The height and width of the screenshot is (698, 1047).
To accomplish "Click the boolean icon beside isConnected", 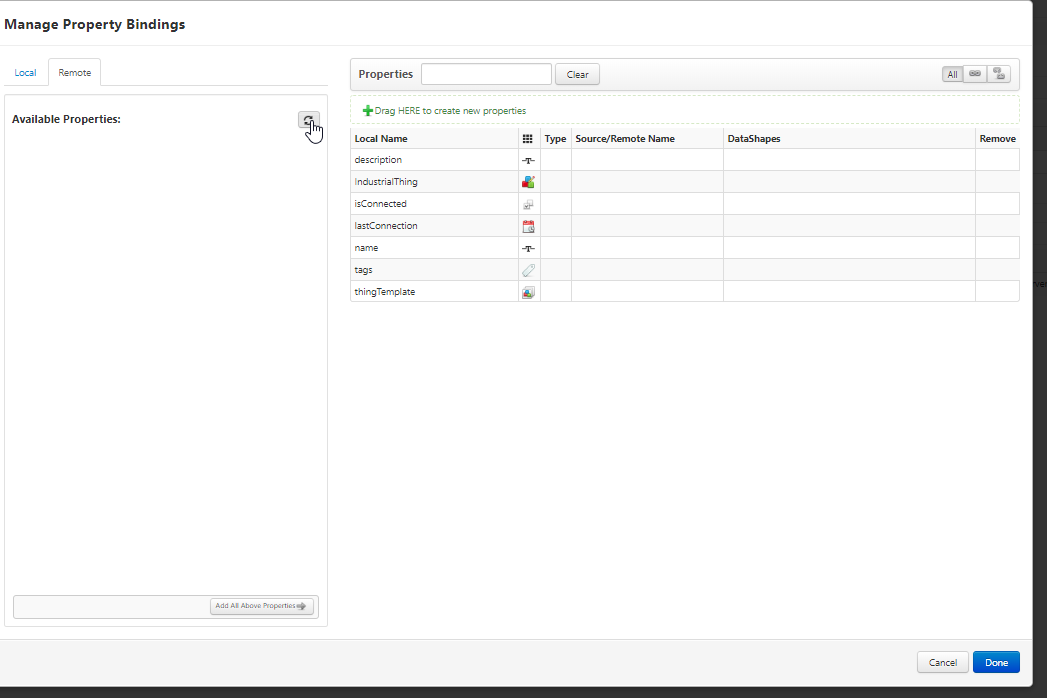I will [529, 203].
